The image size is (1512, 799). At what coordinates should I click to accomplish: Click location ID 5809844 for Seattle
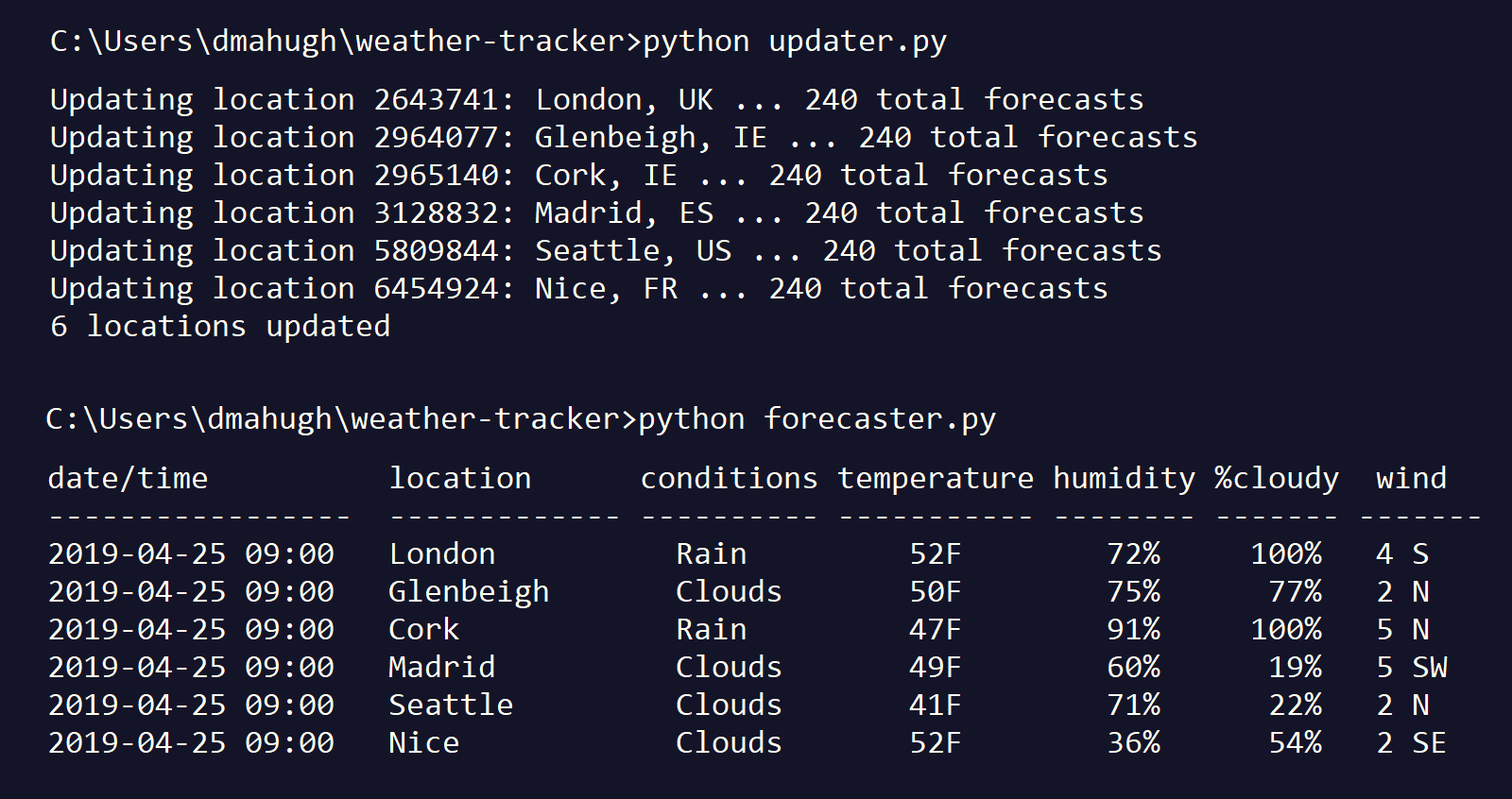tap(436, 251)
